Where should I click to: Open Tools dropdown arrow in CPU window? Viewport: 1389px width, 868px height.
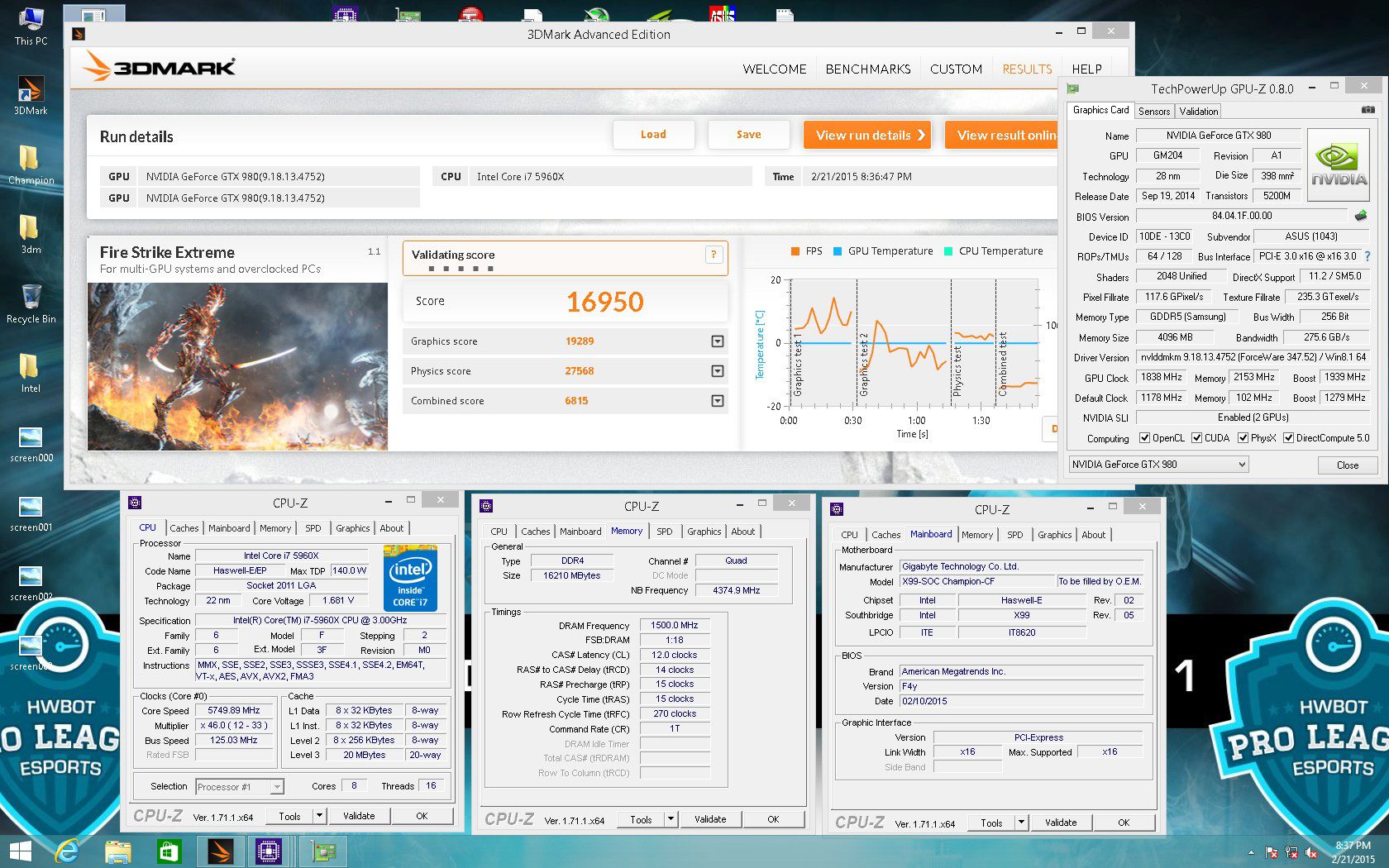pos(319,816)
